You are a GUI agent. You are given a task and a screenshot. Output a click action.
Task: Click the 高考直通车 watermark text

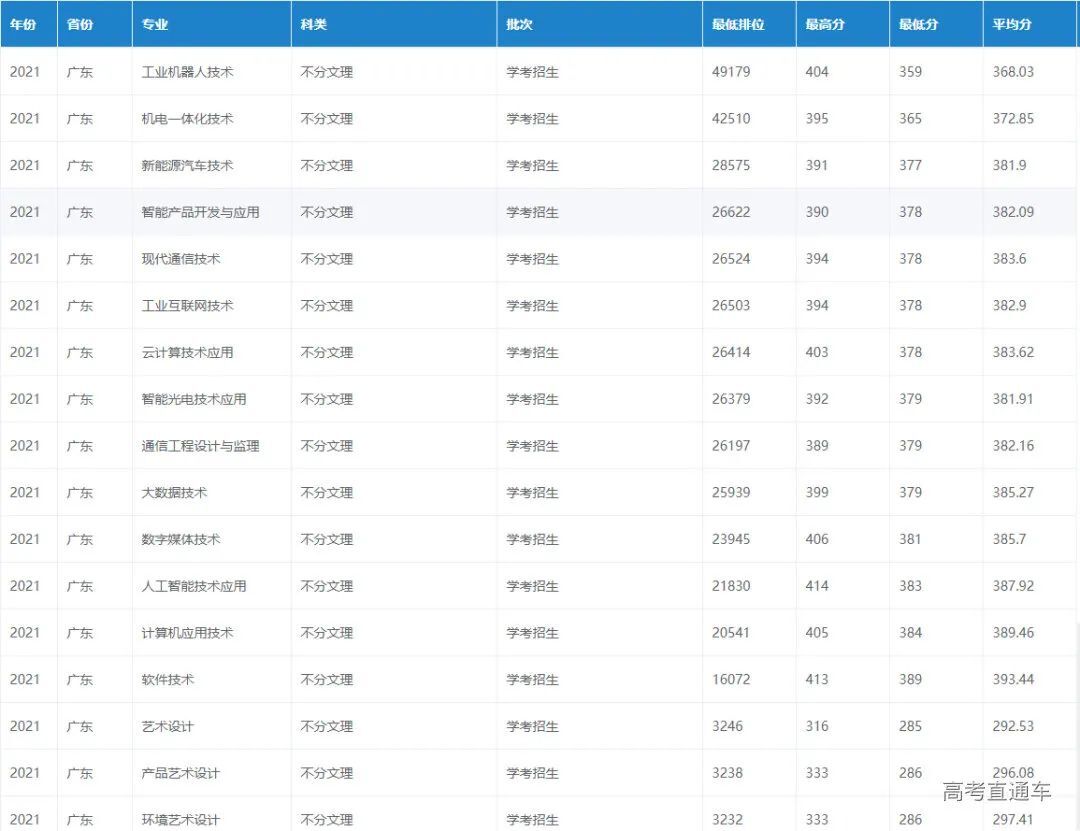point(996,792)
